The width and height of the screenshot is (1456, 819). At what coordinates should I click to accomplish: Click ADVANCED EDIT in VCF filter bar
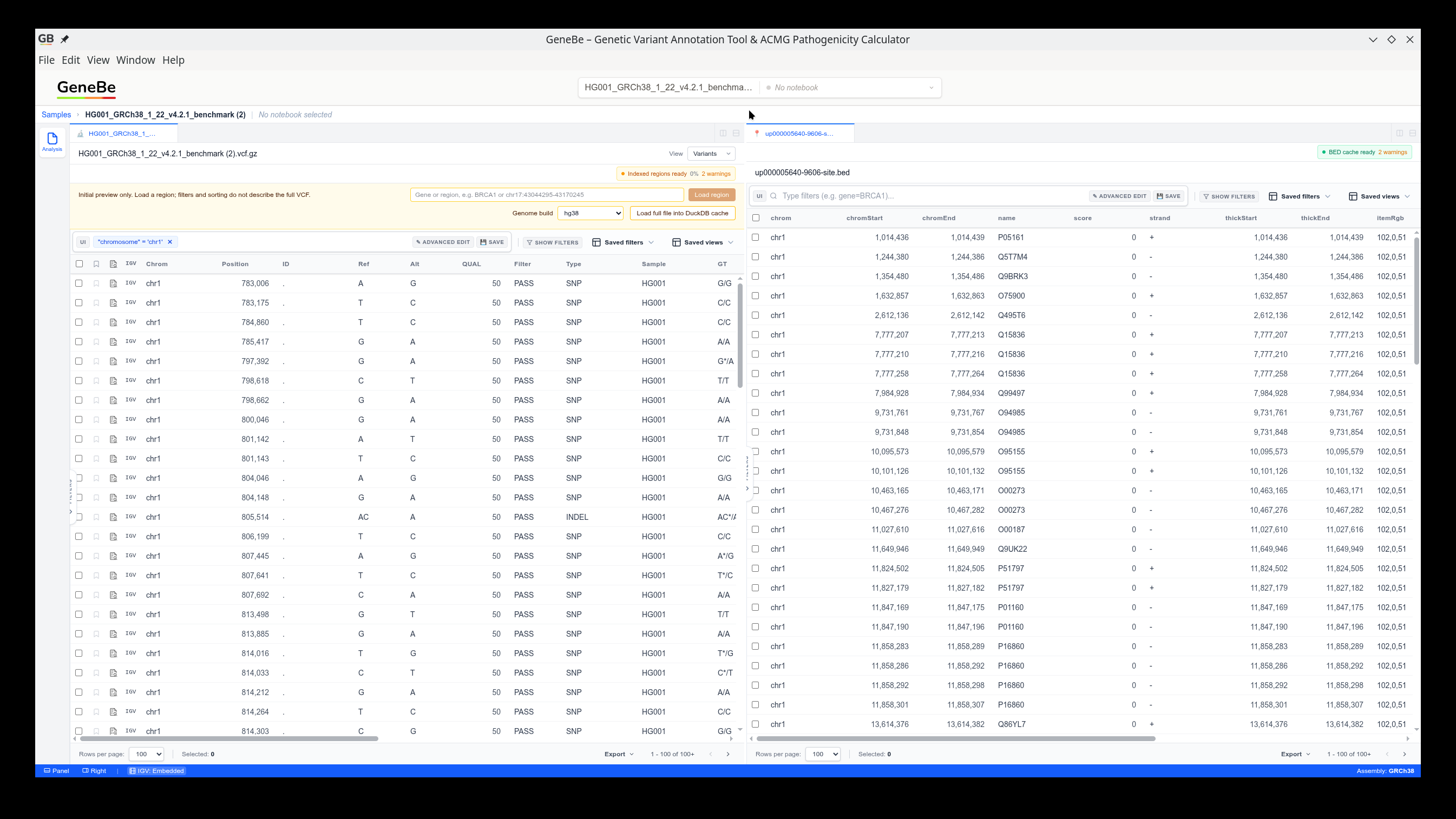443,242
